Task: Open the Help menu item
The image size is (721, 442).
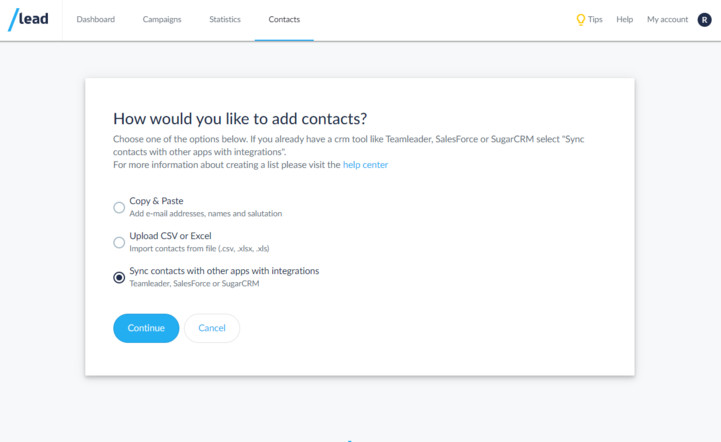Action: click(x=624, y=19)
